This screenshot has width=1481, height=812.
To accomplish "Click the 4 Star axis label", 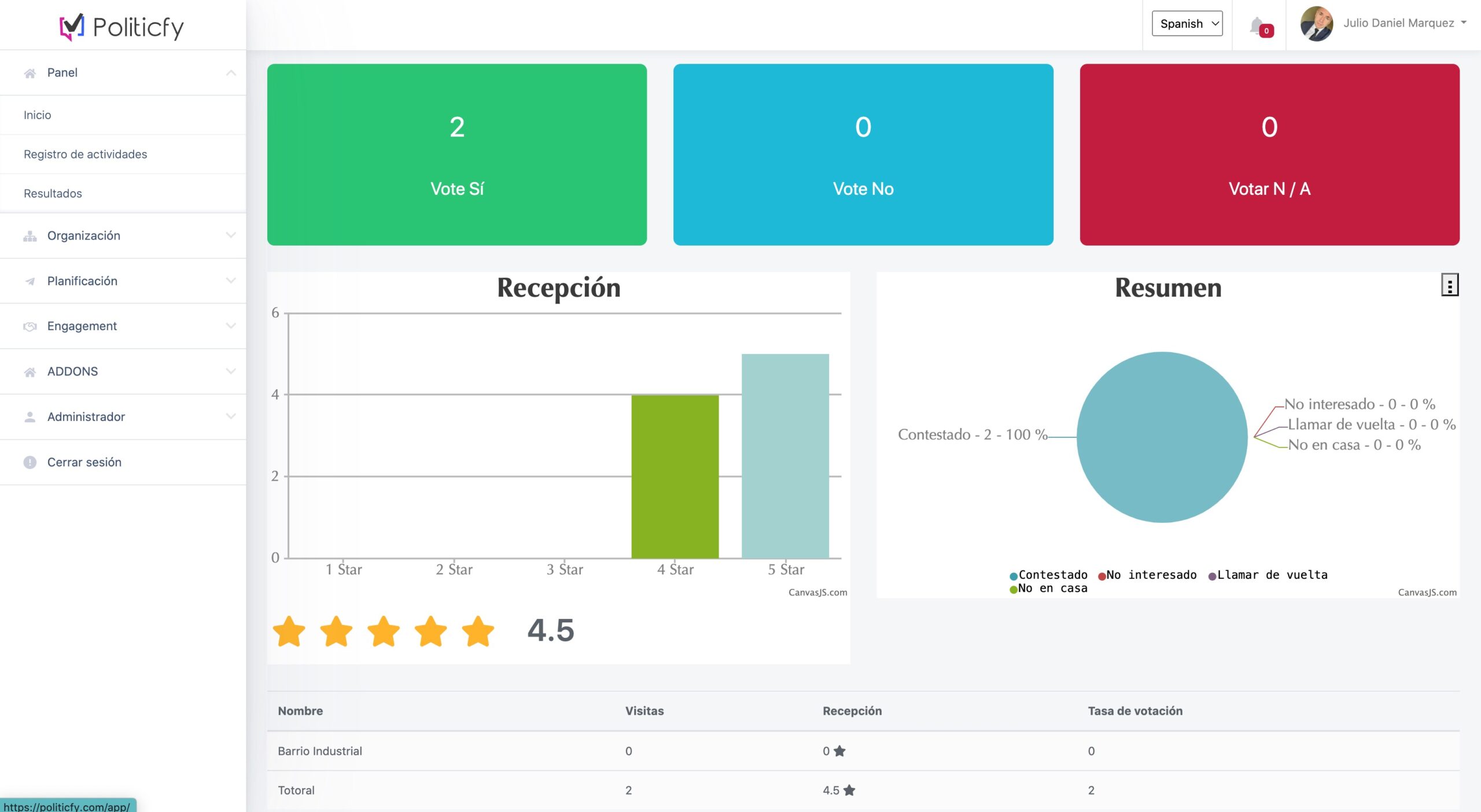I will (675, 570).
